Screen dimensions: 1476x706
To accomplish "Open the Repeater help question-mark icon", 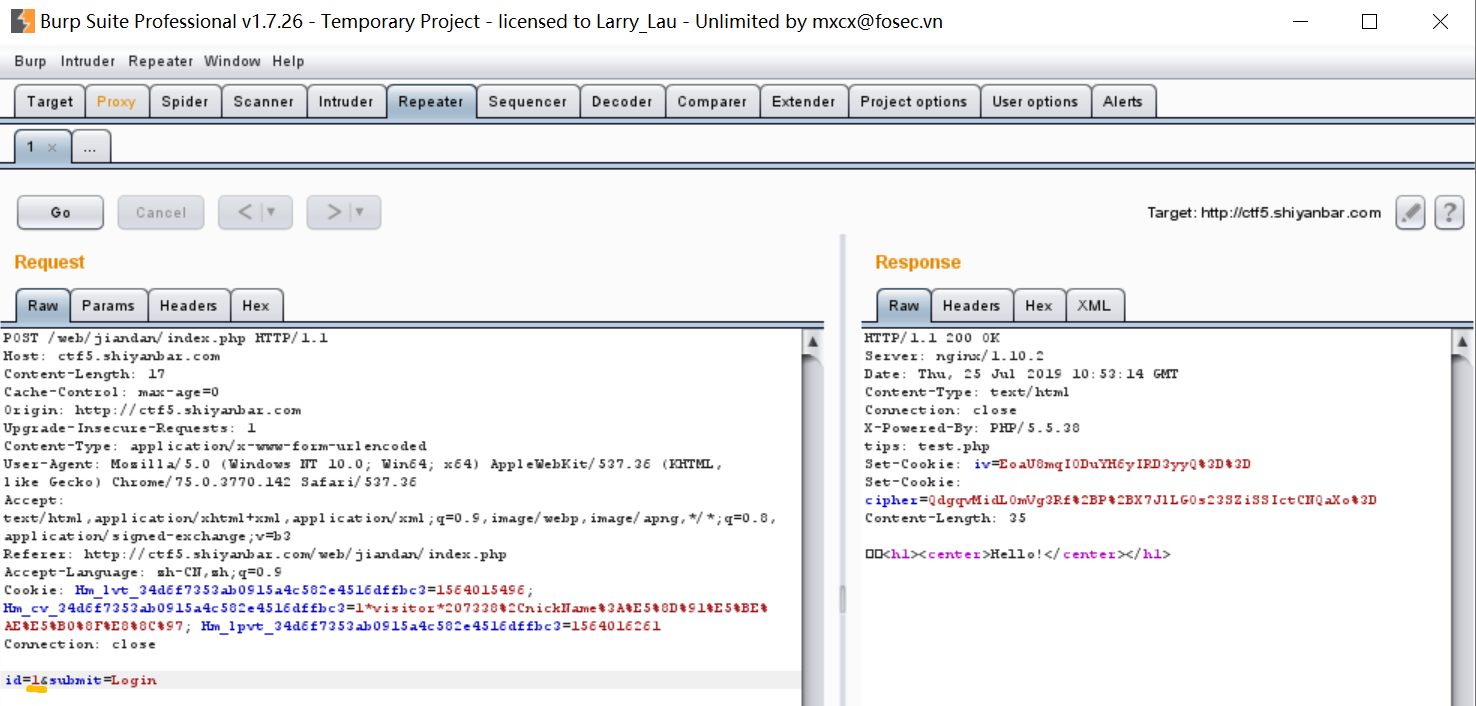I will click(1449, 212).
